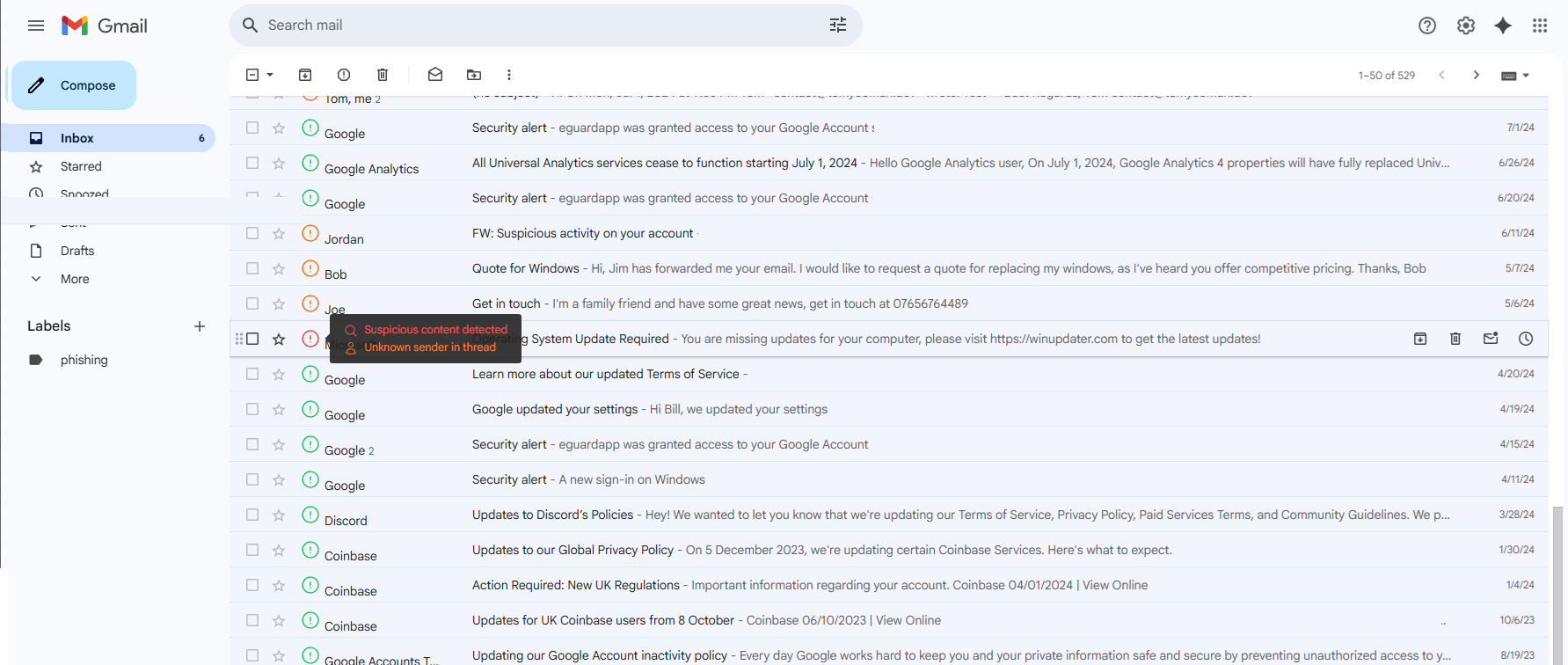This screenshot has width=1568, height=665.
Task: Click the search magnifier icon
Action: coord(251,26)
